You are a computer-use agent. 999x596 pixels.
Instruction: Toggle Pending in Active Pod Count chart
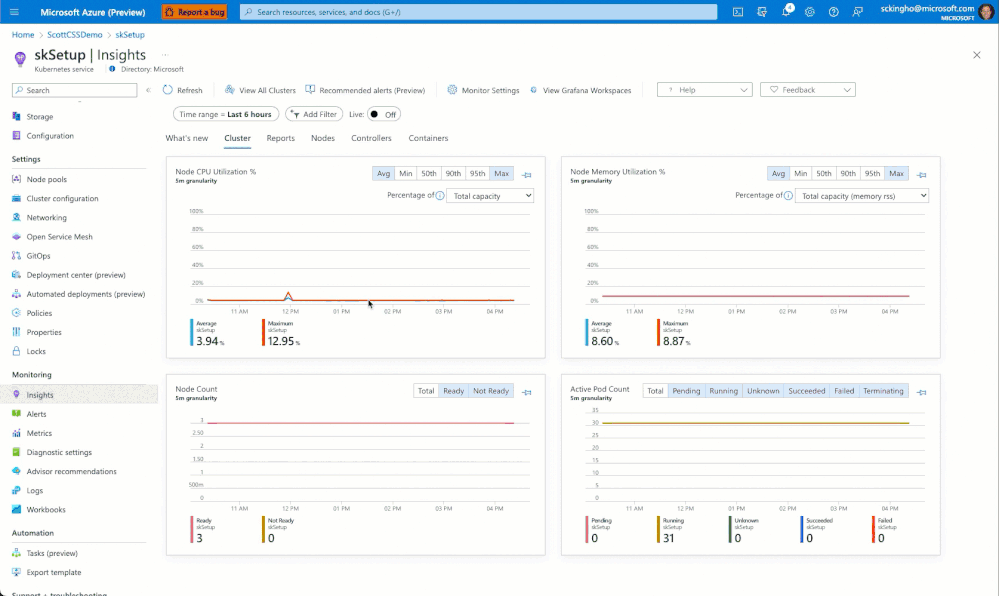point(686,391)
